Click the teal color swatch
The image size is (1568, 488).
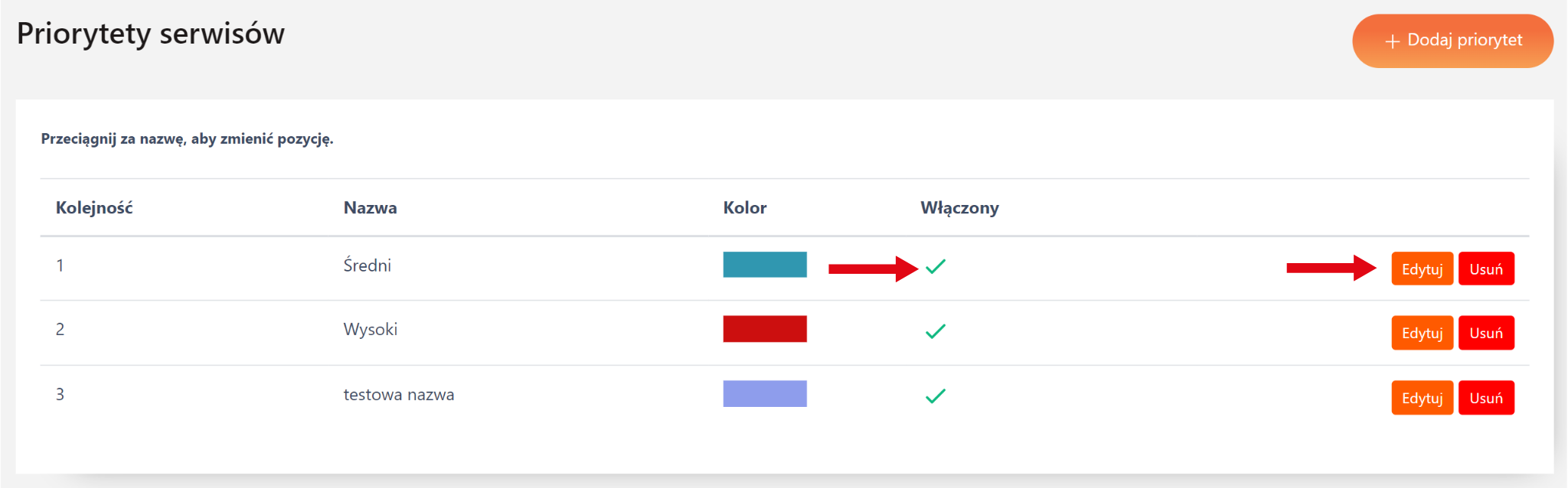[x=764, y=265]
